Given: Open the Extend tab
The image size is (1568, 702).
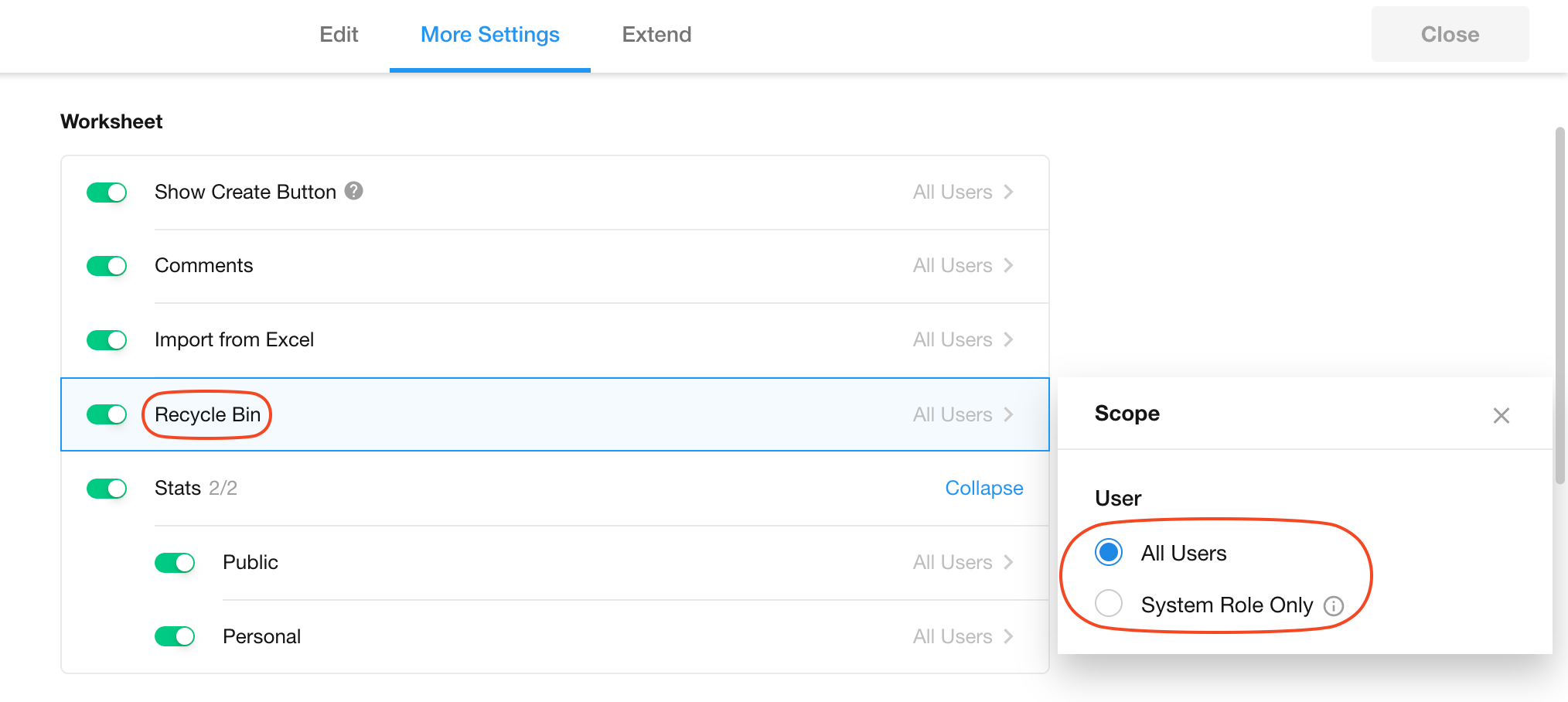Looking at the screenshot, I should [x=656, y=35].
